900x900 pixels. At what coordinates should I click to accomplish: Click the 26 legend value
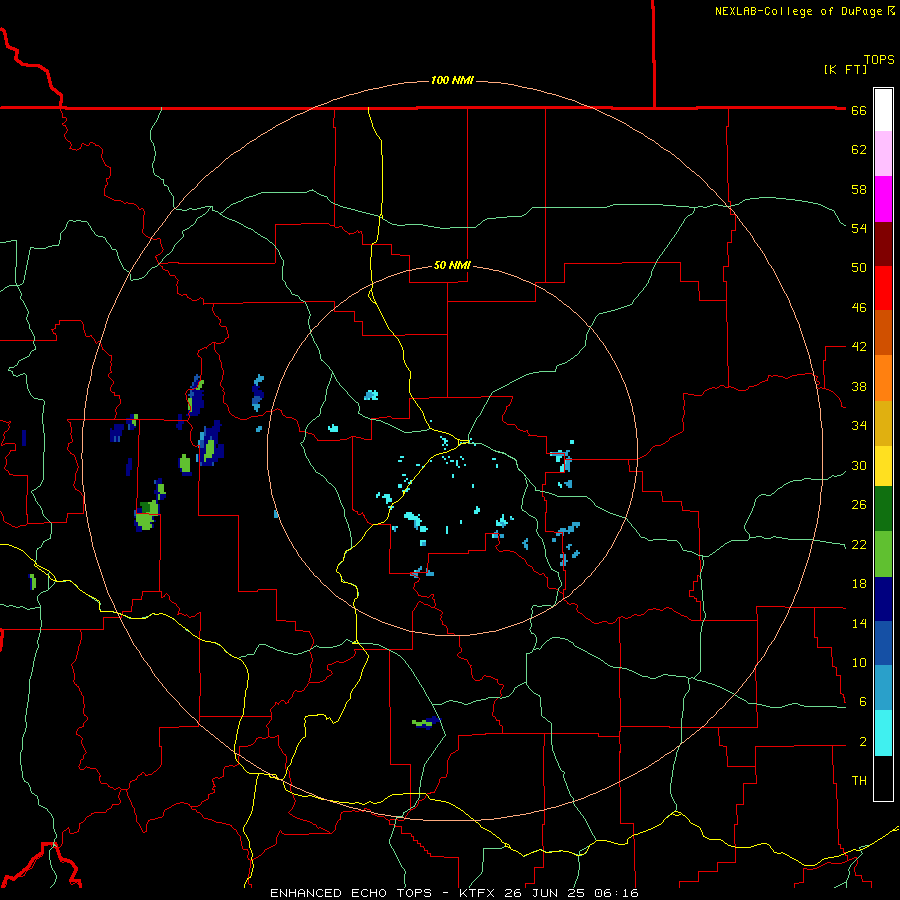[x=859, y=505]
